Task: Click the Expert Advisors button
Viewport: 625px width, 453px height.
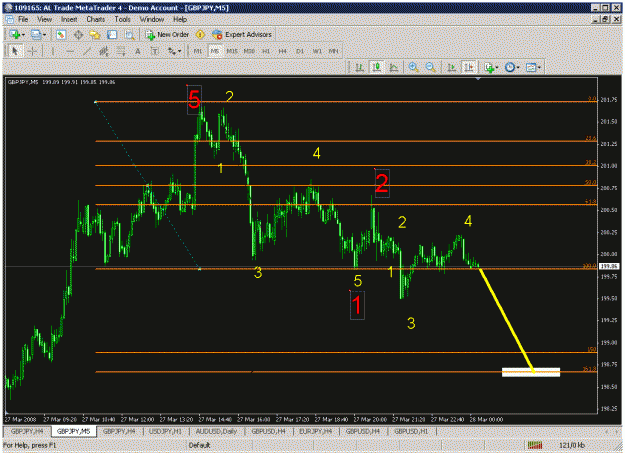Action: click(x=242, y=35)
